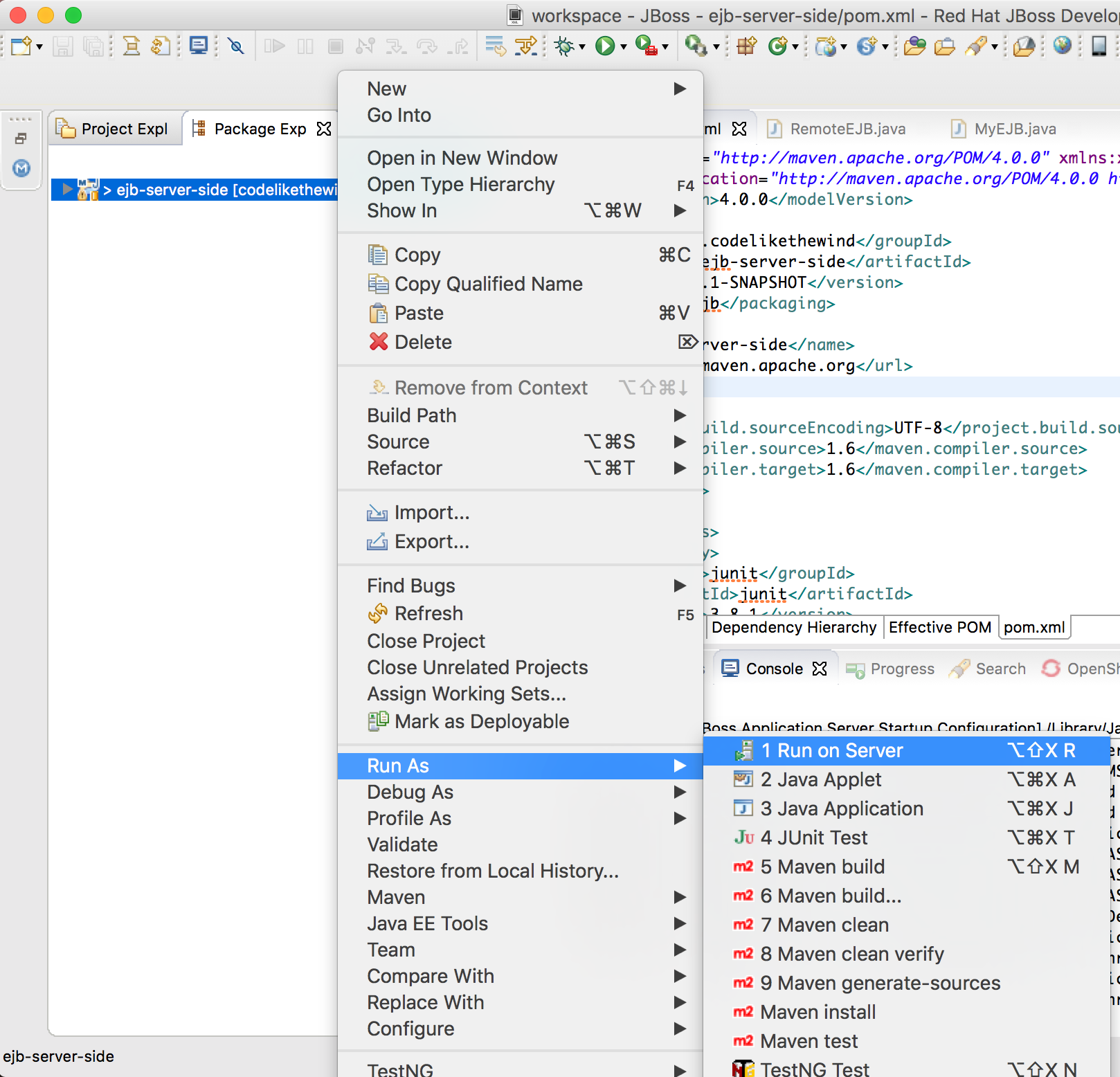Switch to the Search view tab

point(988,669)
